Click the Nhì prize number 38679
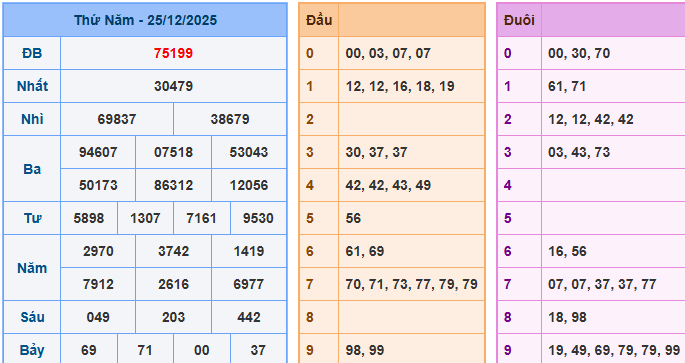 pyautogui.click(x=230, y=119)
